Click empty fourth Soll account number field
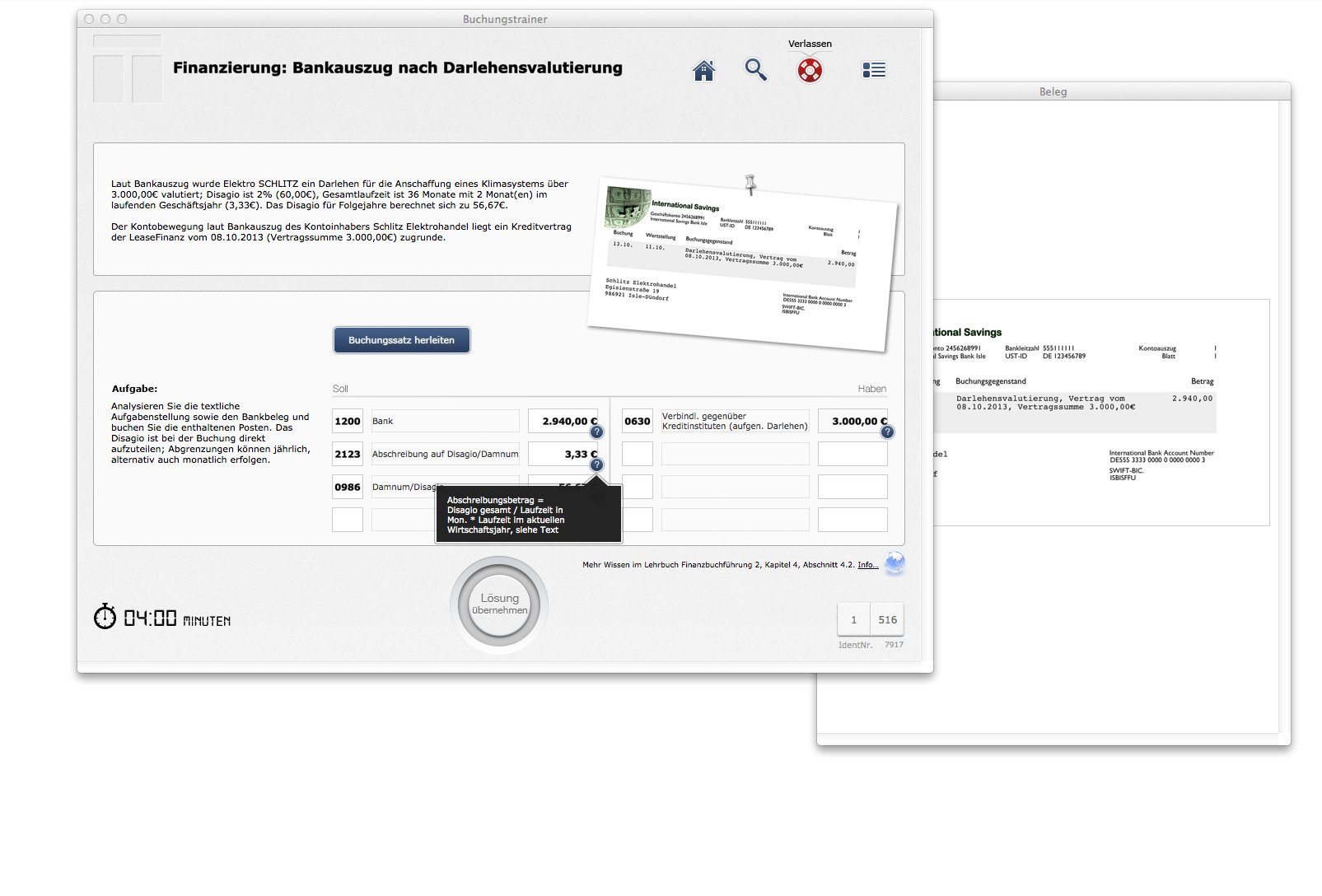Image resolution: width=1322 pixels, height=896 pixels. tap(348, 520)
